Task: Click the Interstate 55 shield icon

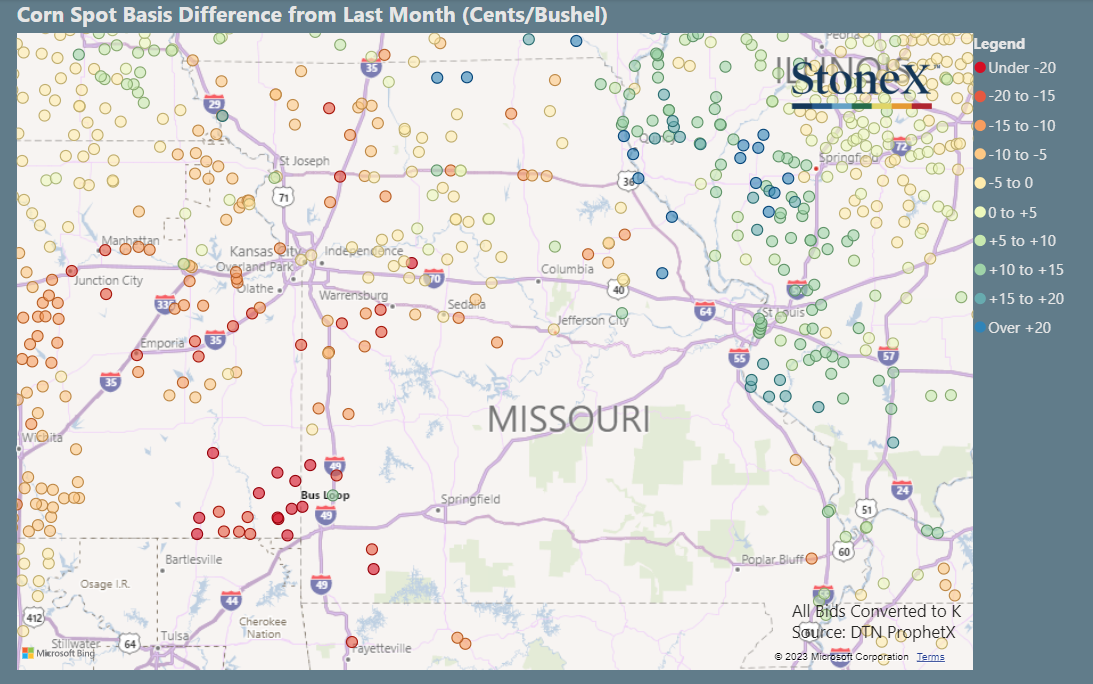Action: click(x=739, y=358)
